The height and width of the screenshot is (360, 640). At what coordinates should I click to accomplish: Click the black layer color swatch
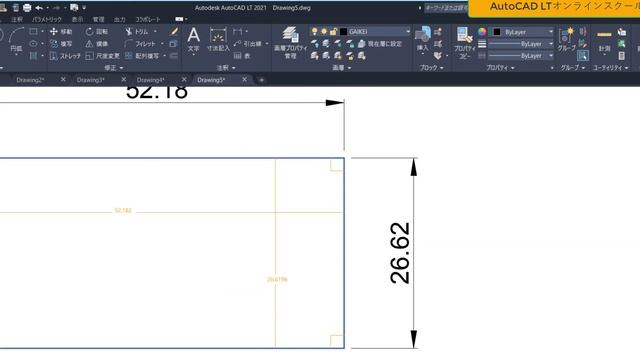343,31
